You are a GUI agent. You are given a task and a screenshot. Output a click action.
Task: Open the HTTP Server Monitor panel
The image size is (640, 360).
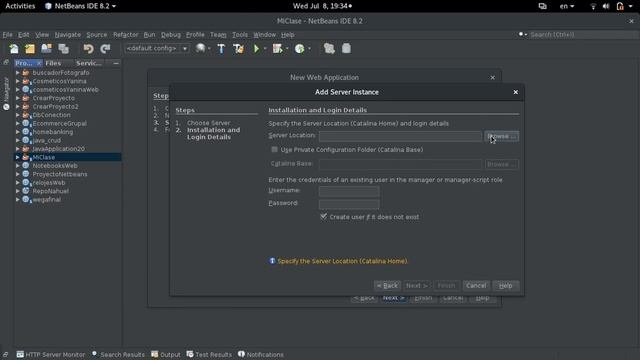(x=51, y=354)
